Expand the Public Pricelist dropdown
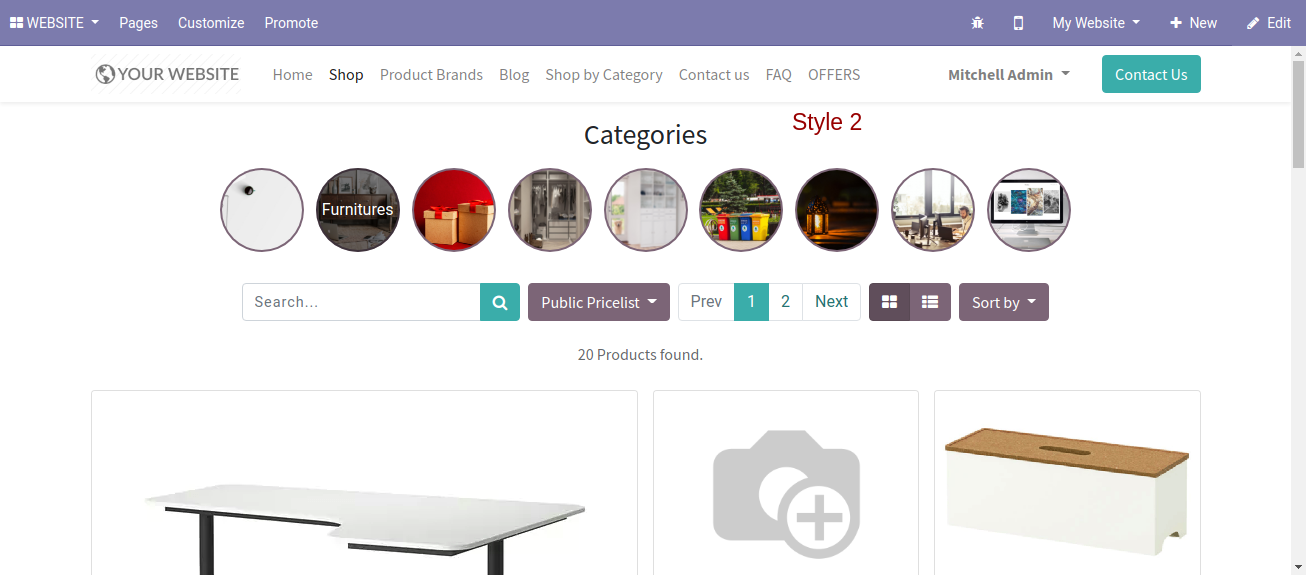 [x=599, y=302]
